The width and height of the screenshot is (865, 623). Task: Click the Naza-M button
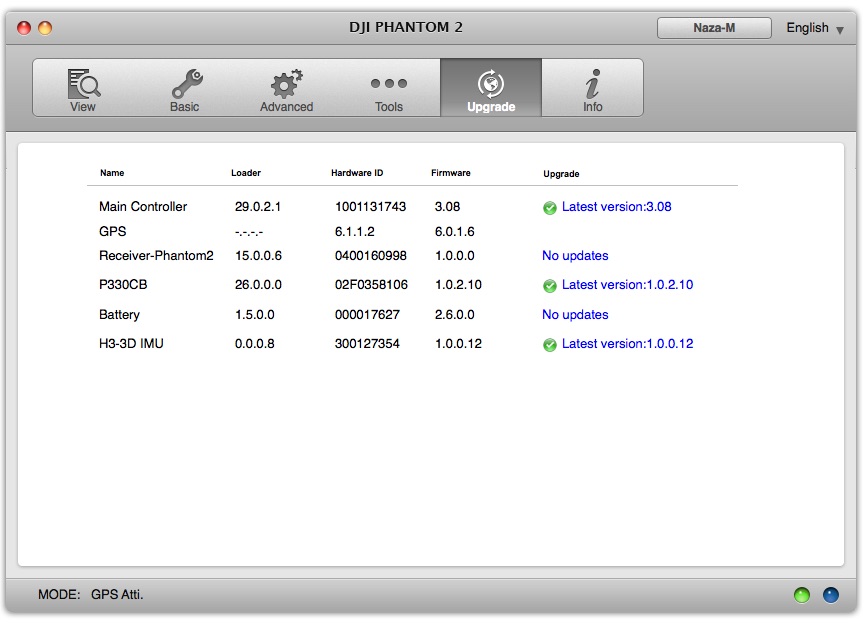(x=714, y=28)
